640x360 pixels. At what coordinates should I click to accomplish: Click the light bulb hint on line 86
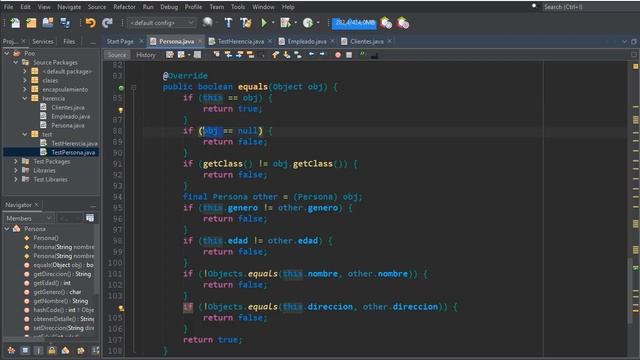121,110
